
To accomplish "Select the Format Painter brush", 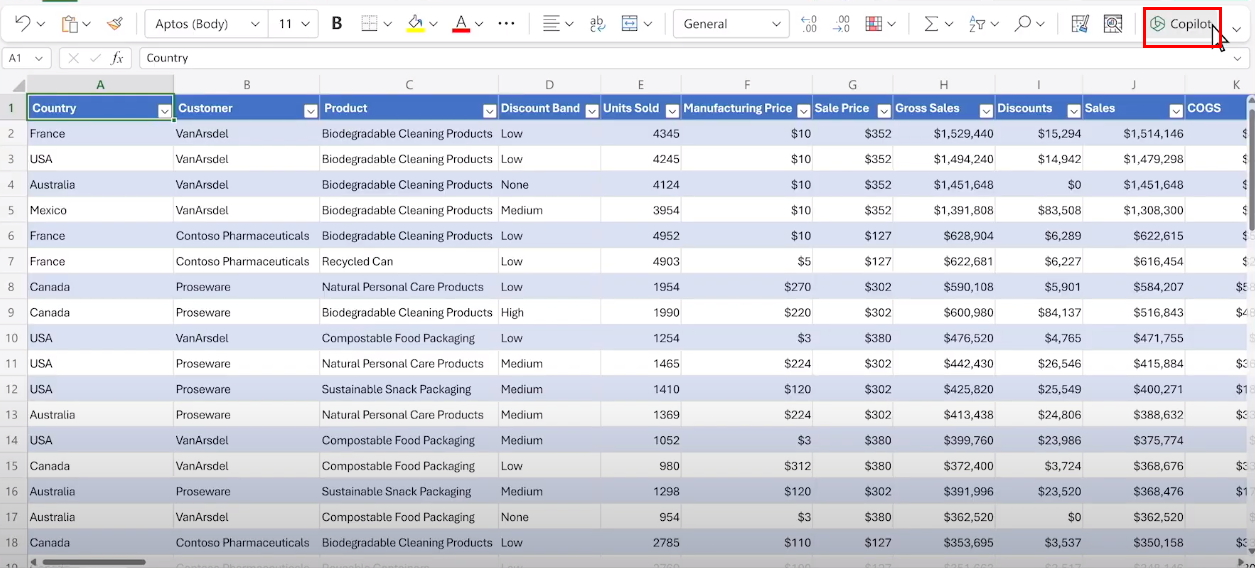I will (x=115, y=23).
